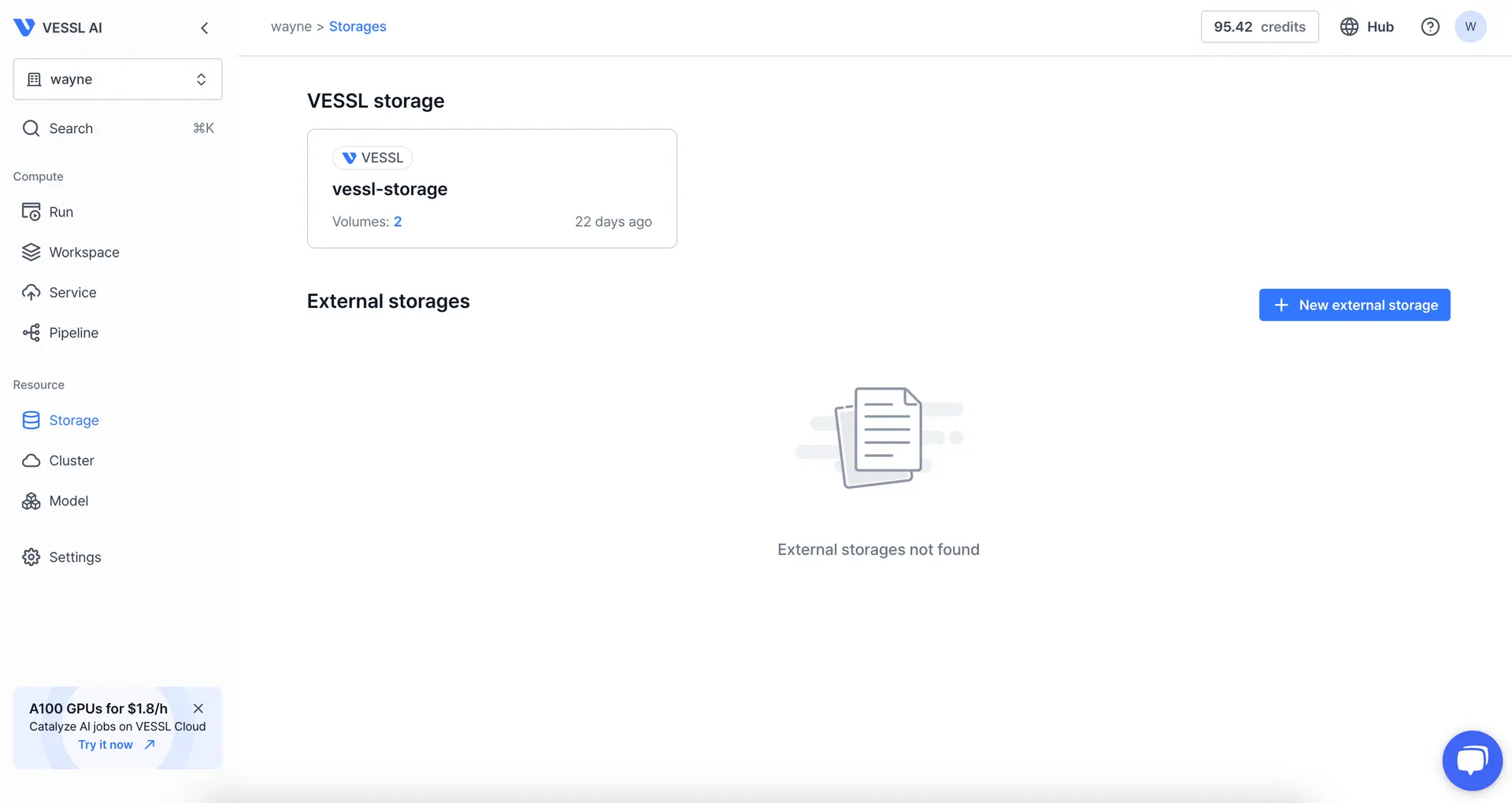Click the arrow icon beside Try it now
The image size is (1512, 803).
150,745
